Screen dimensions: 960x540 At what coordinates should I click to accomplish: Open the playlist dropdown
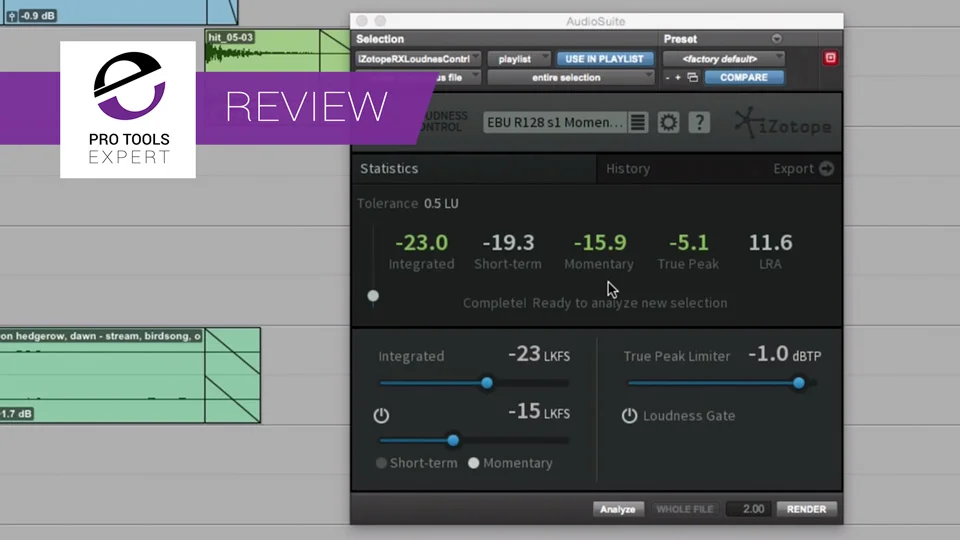click(x=519, y=59)
